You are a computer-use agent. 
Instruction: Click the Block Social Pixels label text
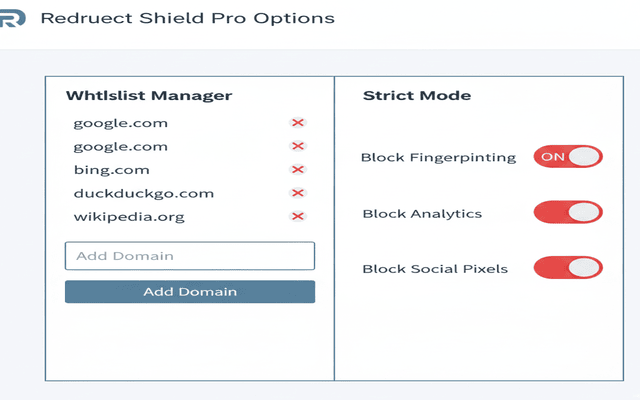pyautogui.click(x=434, y=269)
